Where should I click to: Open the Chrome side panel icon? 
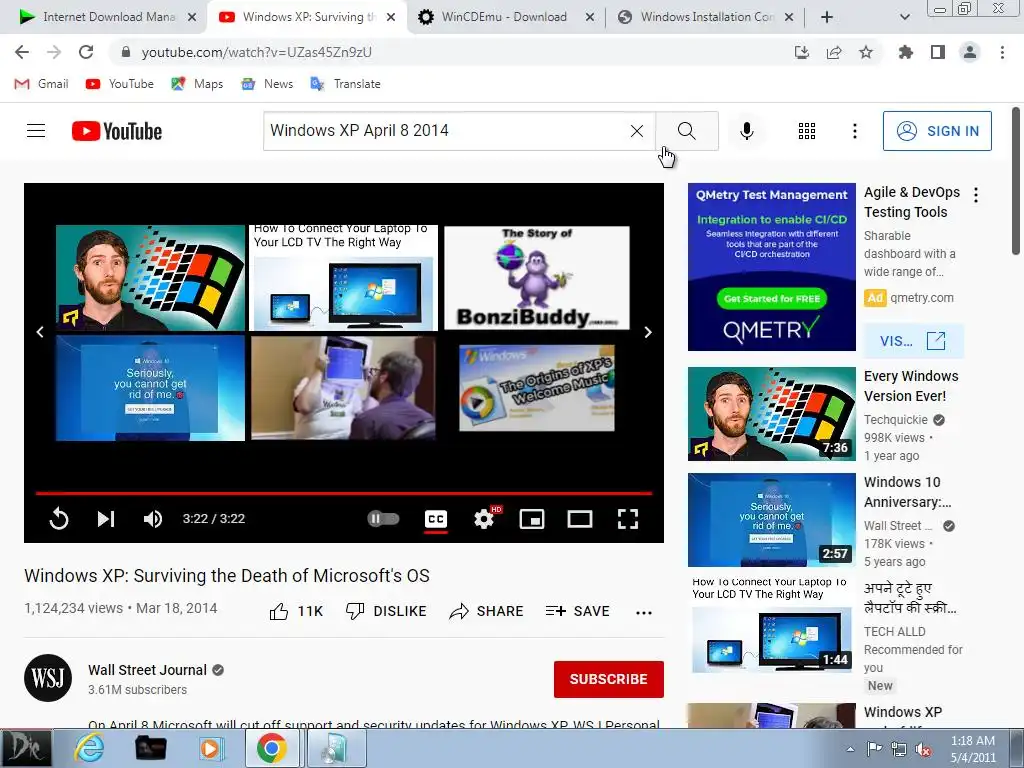[x=938, y=52]
